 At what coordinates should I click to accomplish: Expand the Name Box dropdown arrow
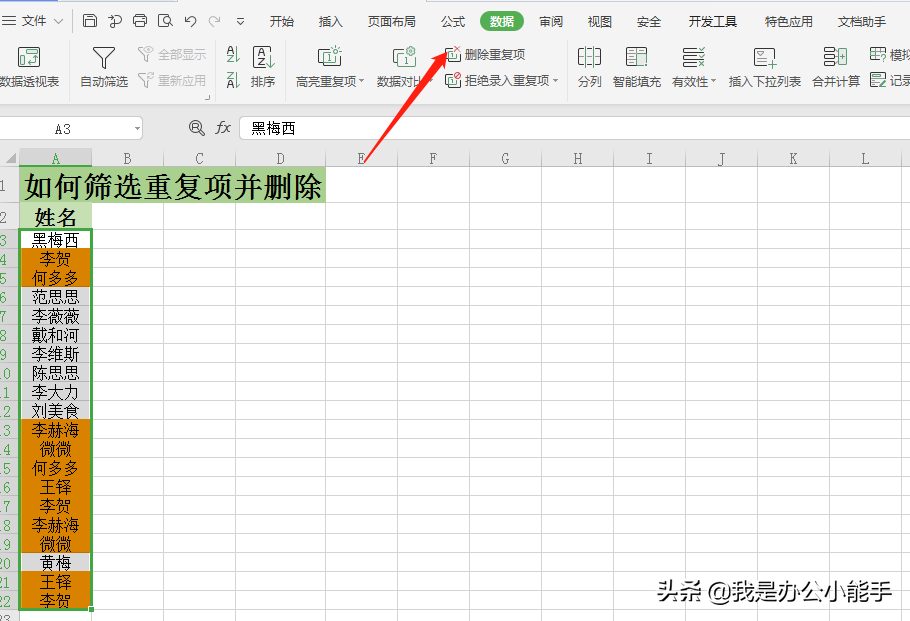(x=137, y=129)
